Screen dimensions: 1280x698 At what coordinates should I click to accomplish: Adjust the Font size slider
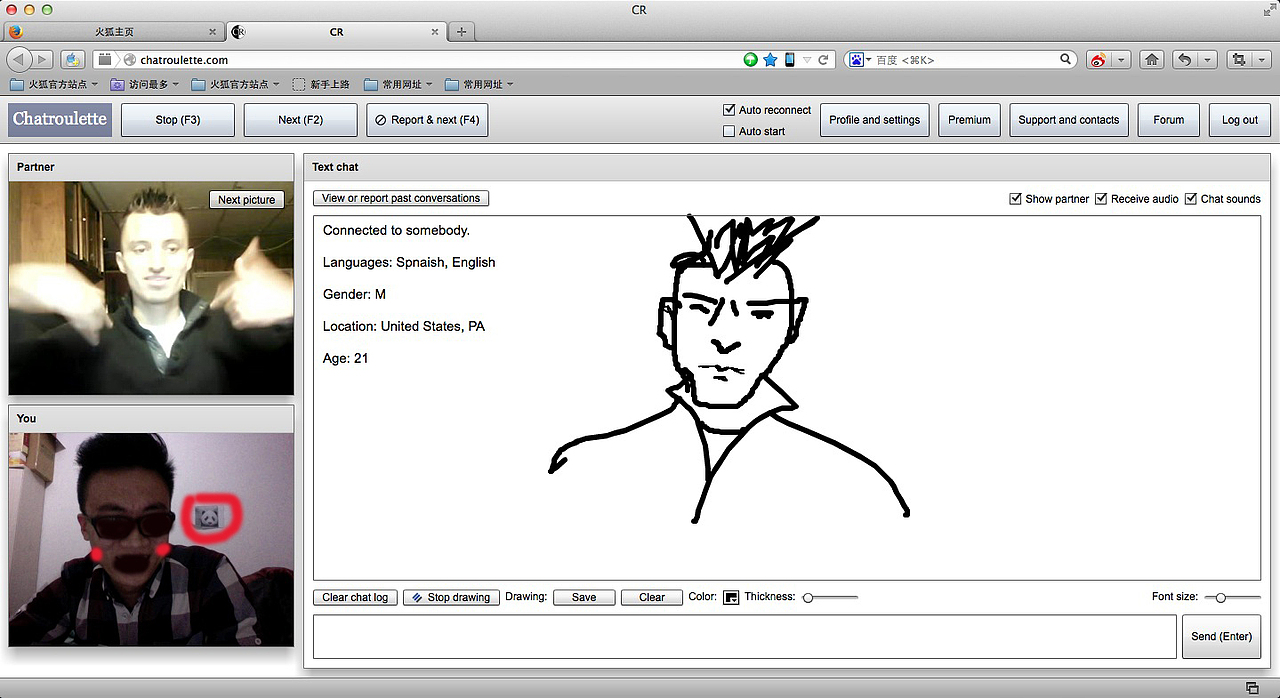[x=1232, y=597]
